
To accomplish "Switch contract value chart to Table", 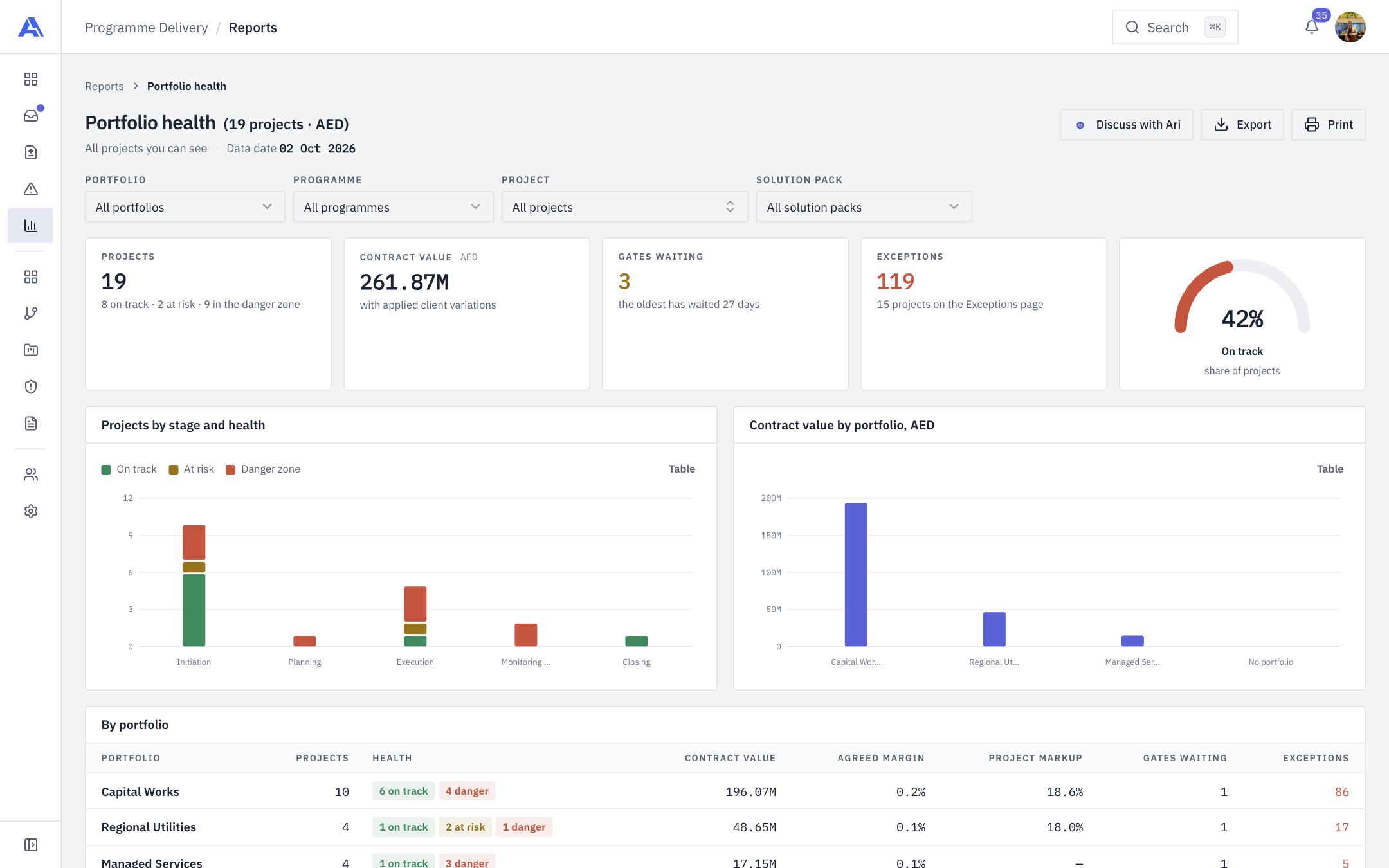I will [x=1330, y=469].
